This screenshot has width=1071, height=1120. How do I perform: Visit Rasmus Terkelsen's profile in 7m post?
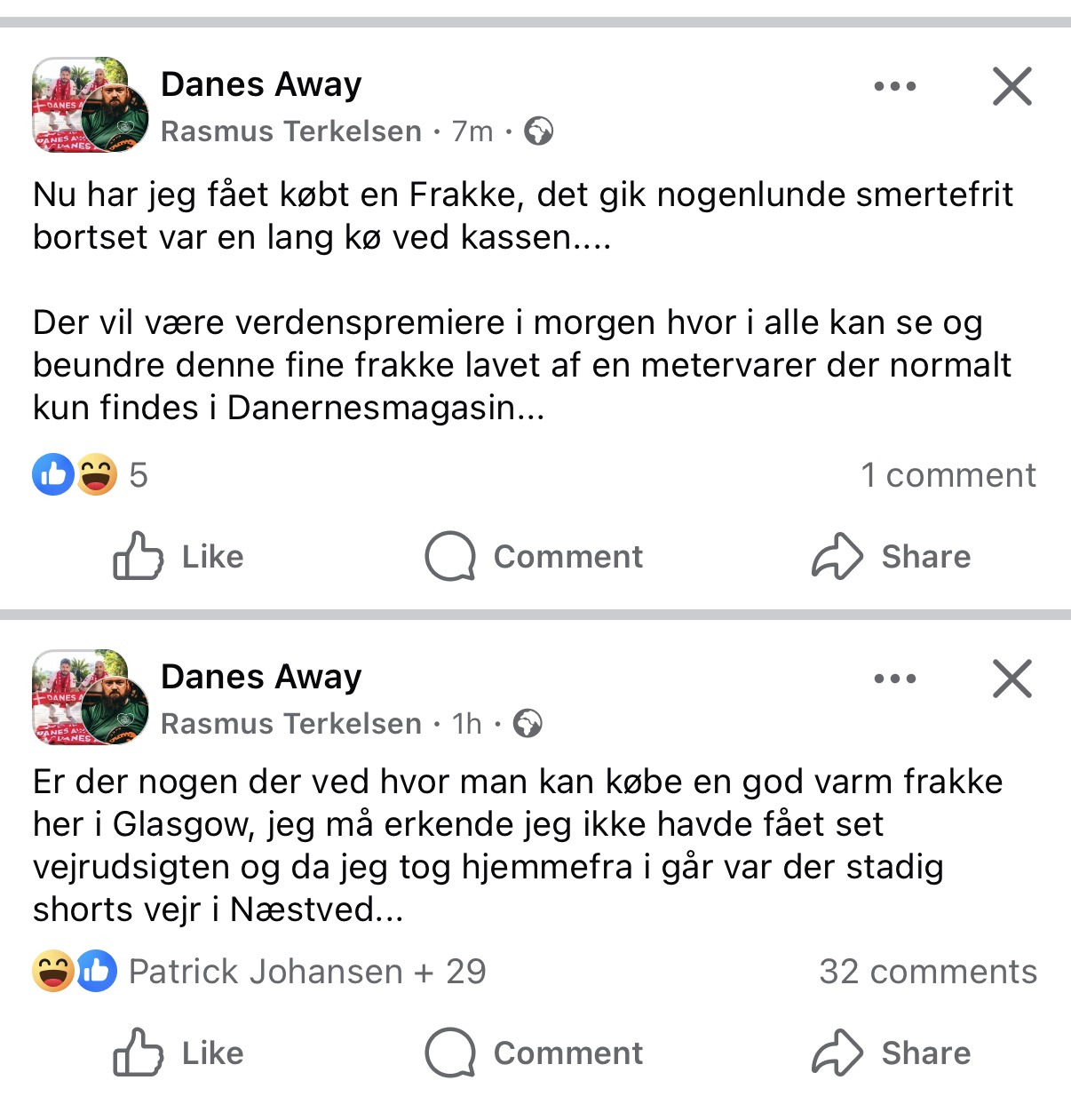[x=291, y=131]
